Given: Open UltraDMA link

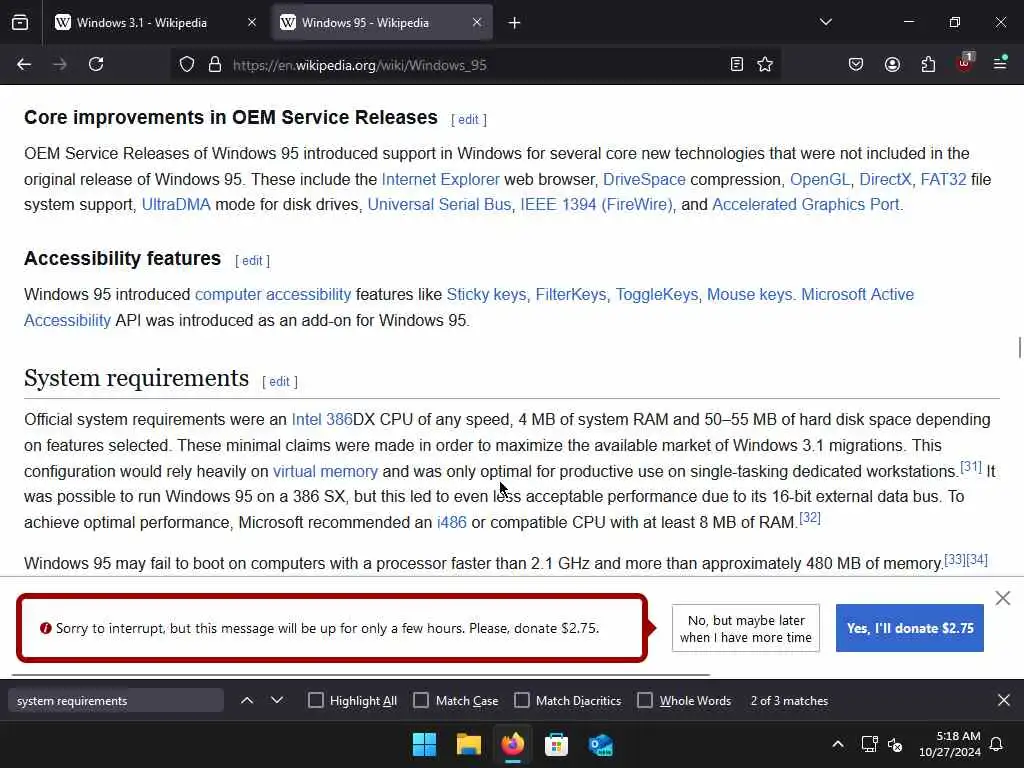Looking at the screenshot, I should coord(176,204).
